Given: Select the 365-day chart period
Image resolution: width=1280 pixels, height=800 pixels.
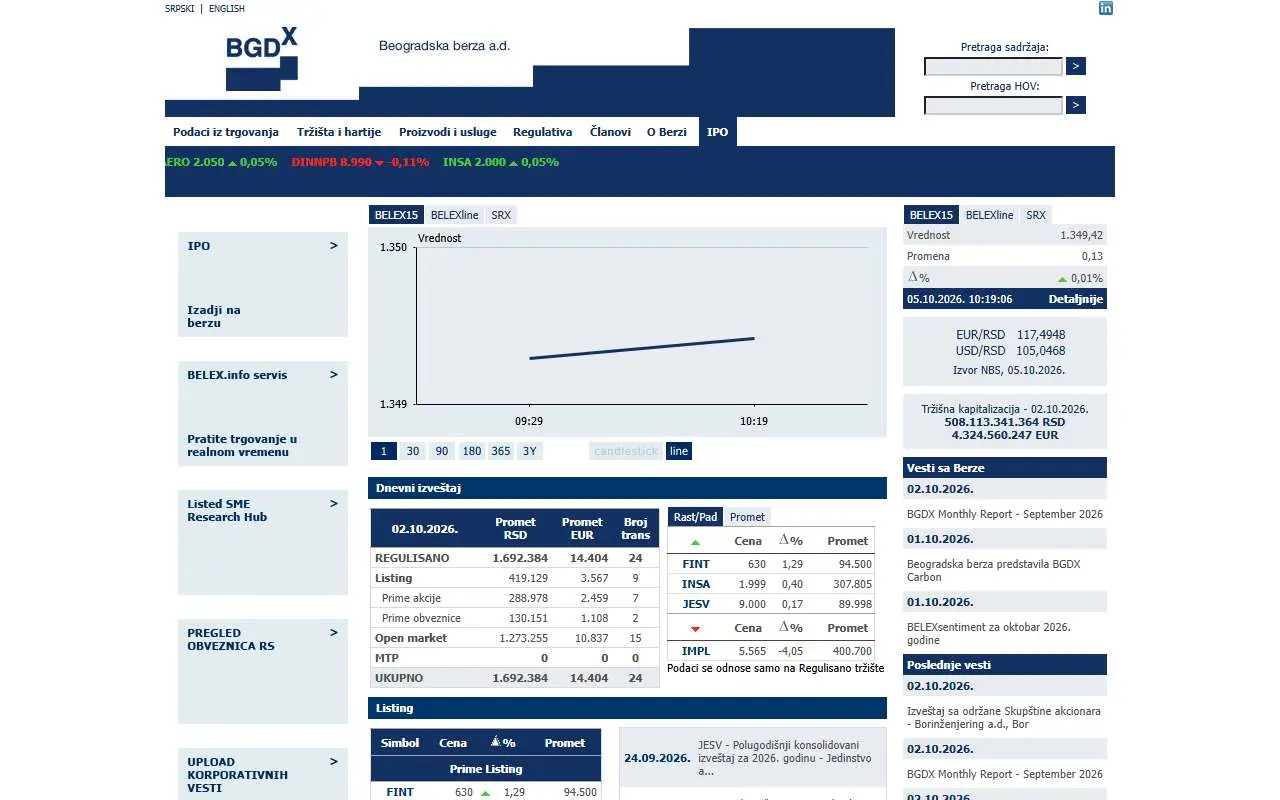Looking at the screenshot, I should (501, 451).
